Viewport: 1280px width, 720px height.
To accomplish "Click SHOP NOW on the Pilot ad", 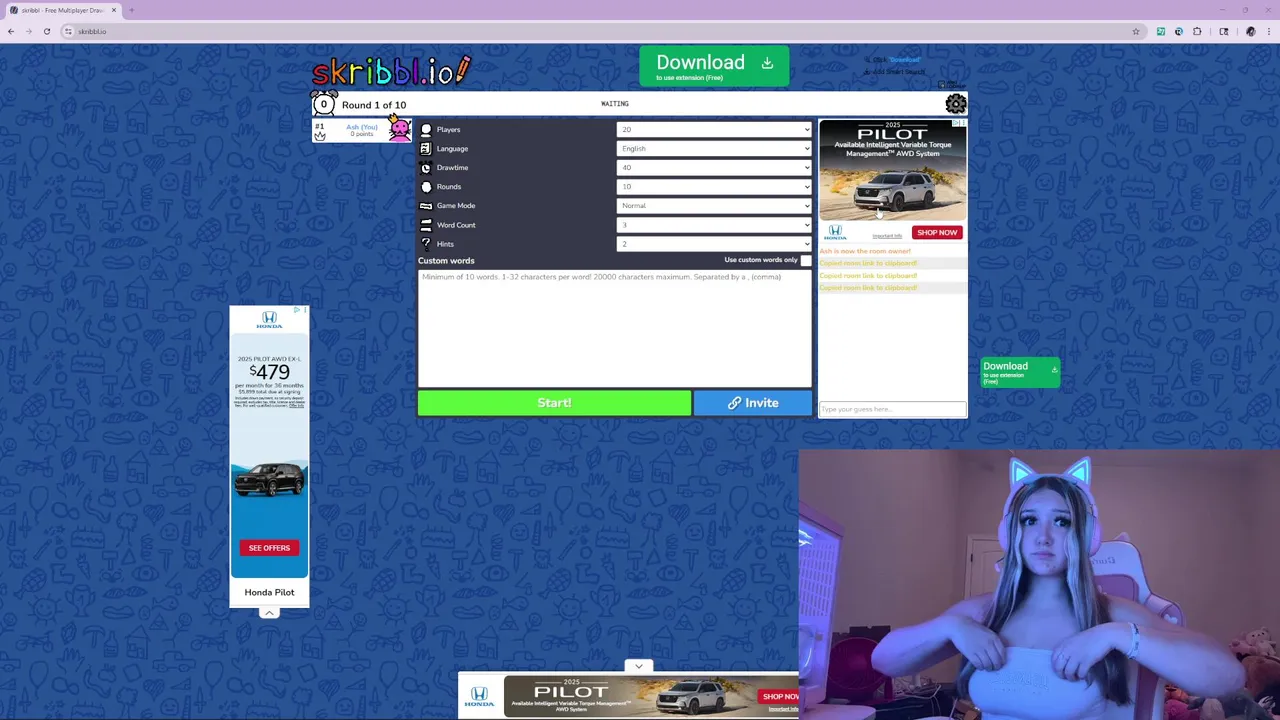I will point(937,232).
